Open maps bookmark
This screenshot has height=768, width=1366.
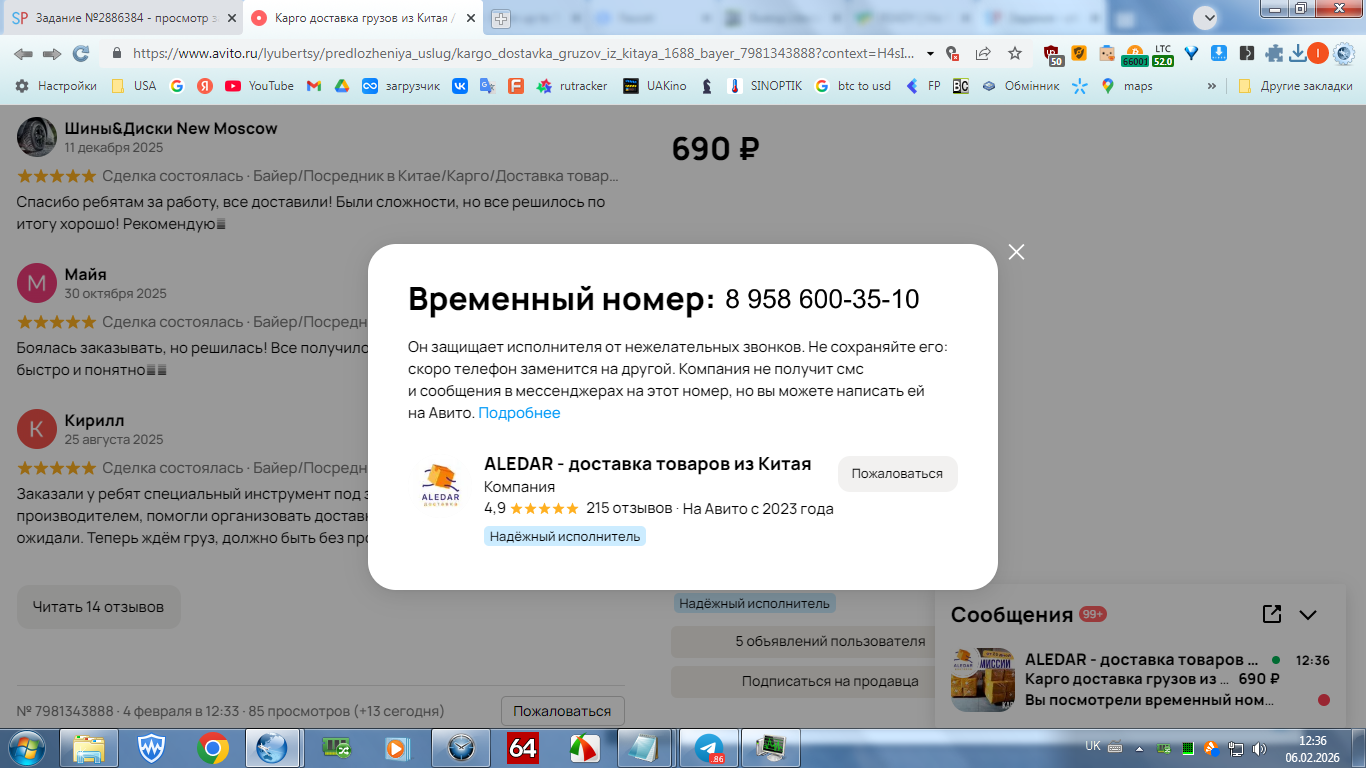click(x=1126, y=86)
